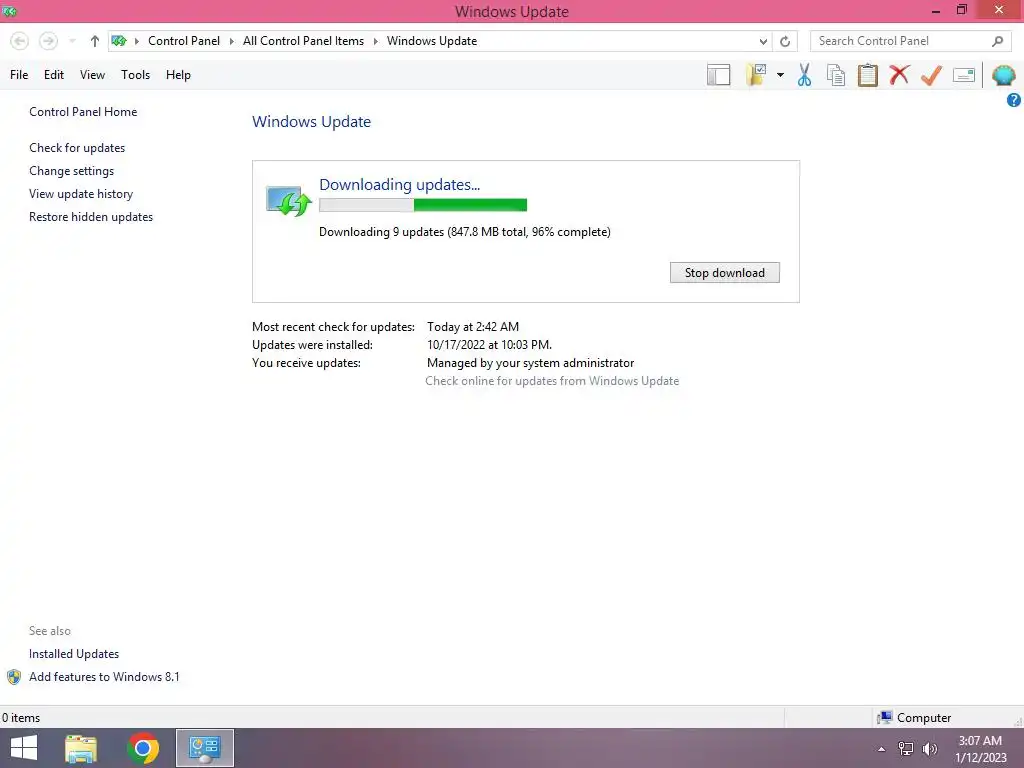Screen dimensions: 1024x768
Task: Focus the Search Control Panel box
Action: click(901, 41)
